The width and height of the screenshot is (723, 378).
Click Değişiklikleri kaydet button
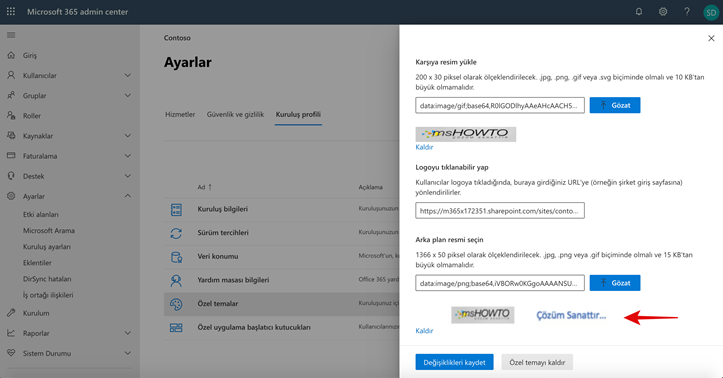pos(454,362)
